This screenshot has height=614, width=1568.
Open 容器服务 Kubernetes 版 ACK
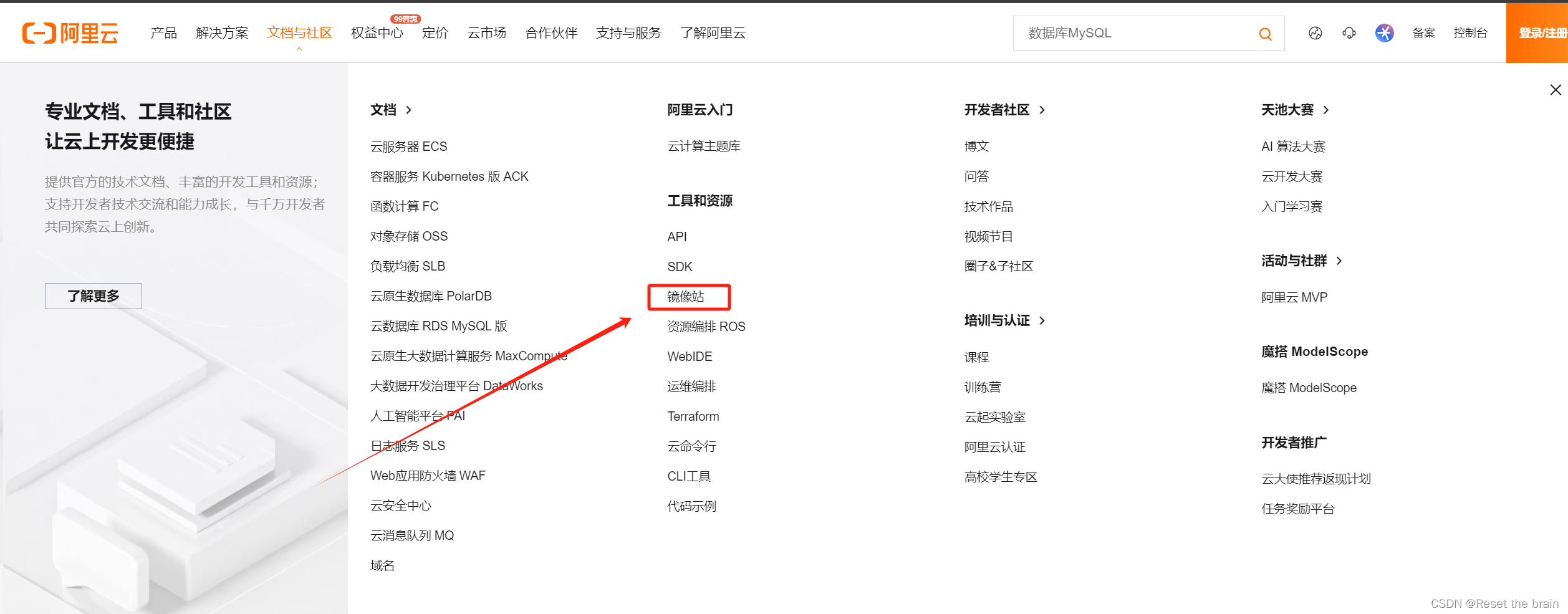pyautogui.click(x=450, y=176)
